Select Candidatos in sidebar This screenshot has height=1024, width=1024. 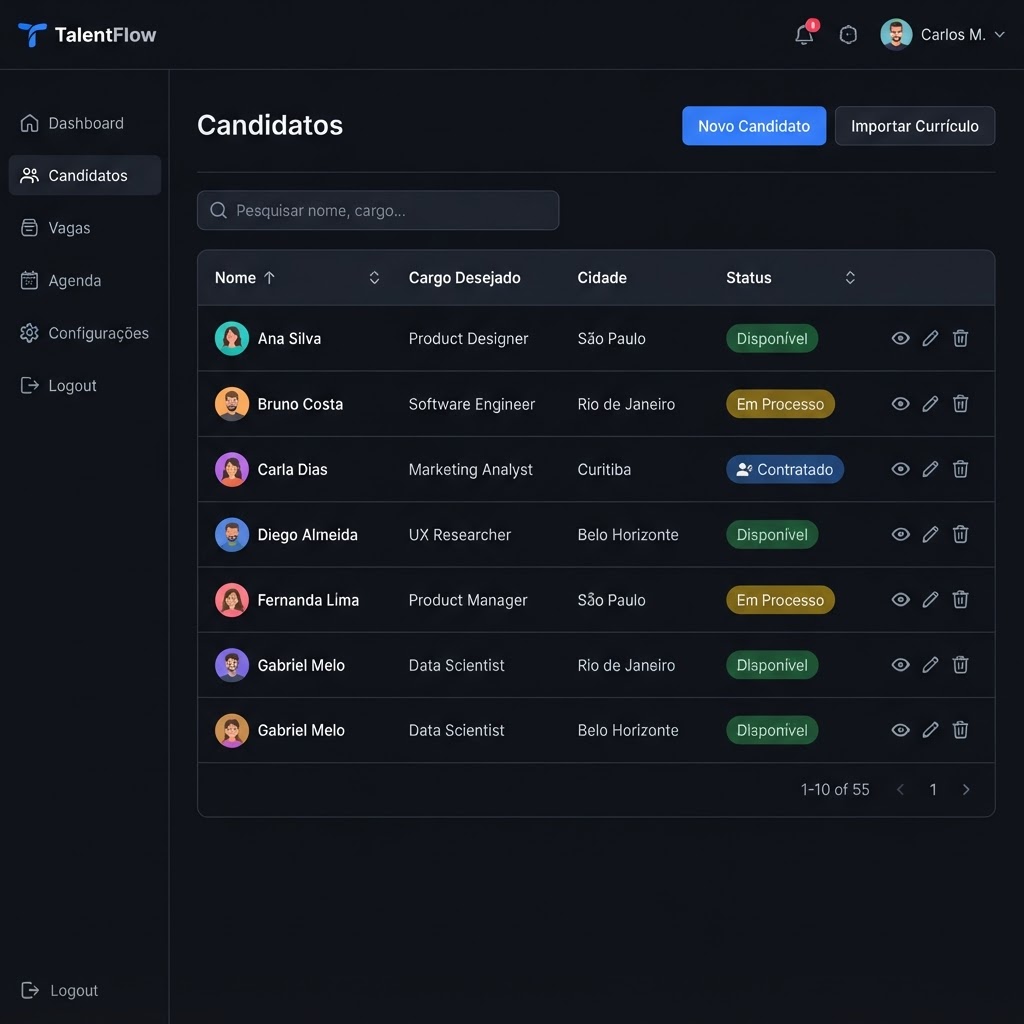tap(85, 175)
